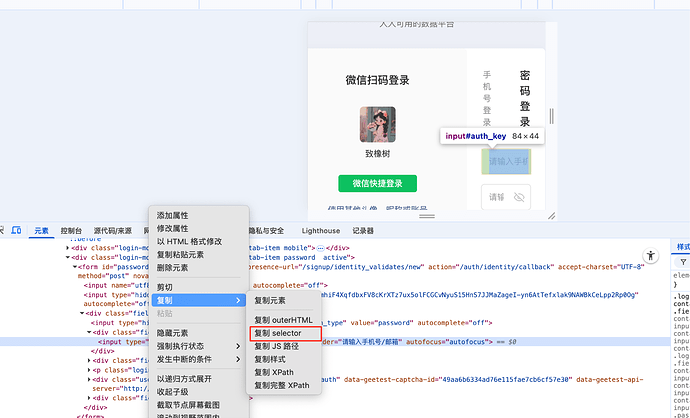Open the accessibility tree view button

(650, 256)
